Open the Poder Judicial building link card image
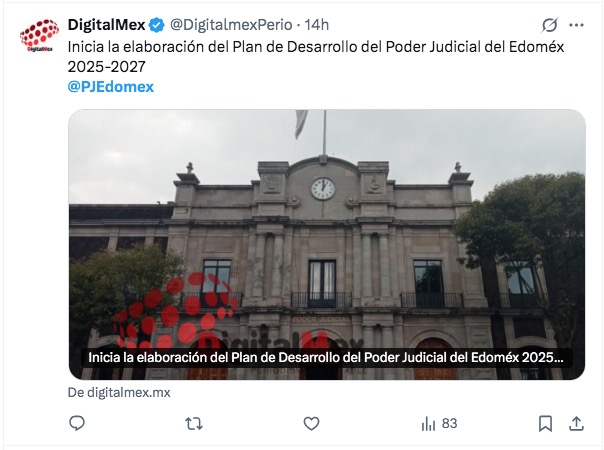604x450 pixels. [x=327, y=244]
